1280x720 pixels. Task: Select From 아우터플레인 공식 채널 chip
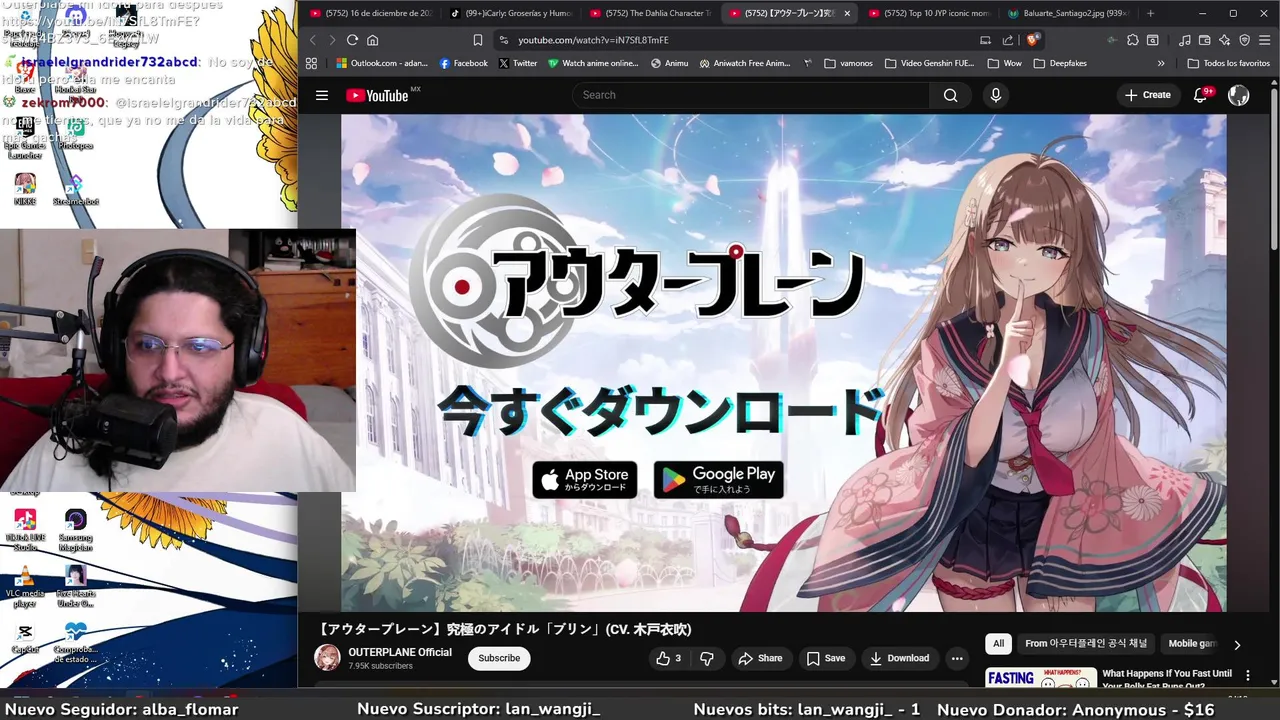1086,644
